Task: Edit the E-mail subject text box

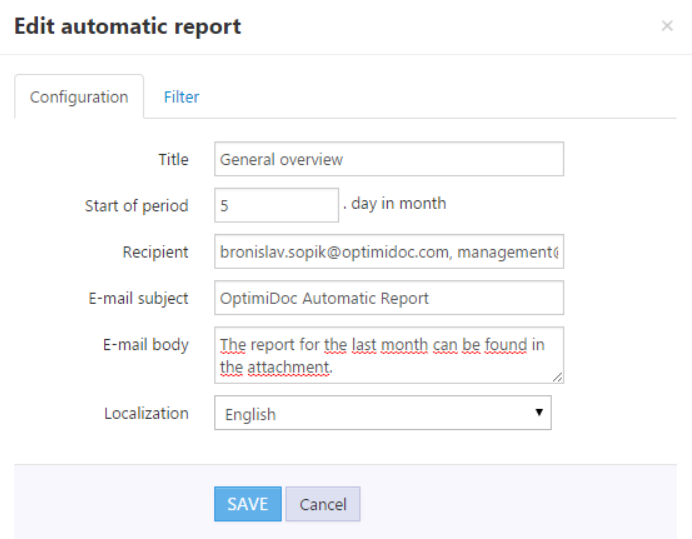Action: (x=389, y=298)
